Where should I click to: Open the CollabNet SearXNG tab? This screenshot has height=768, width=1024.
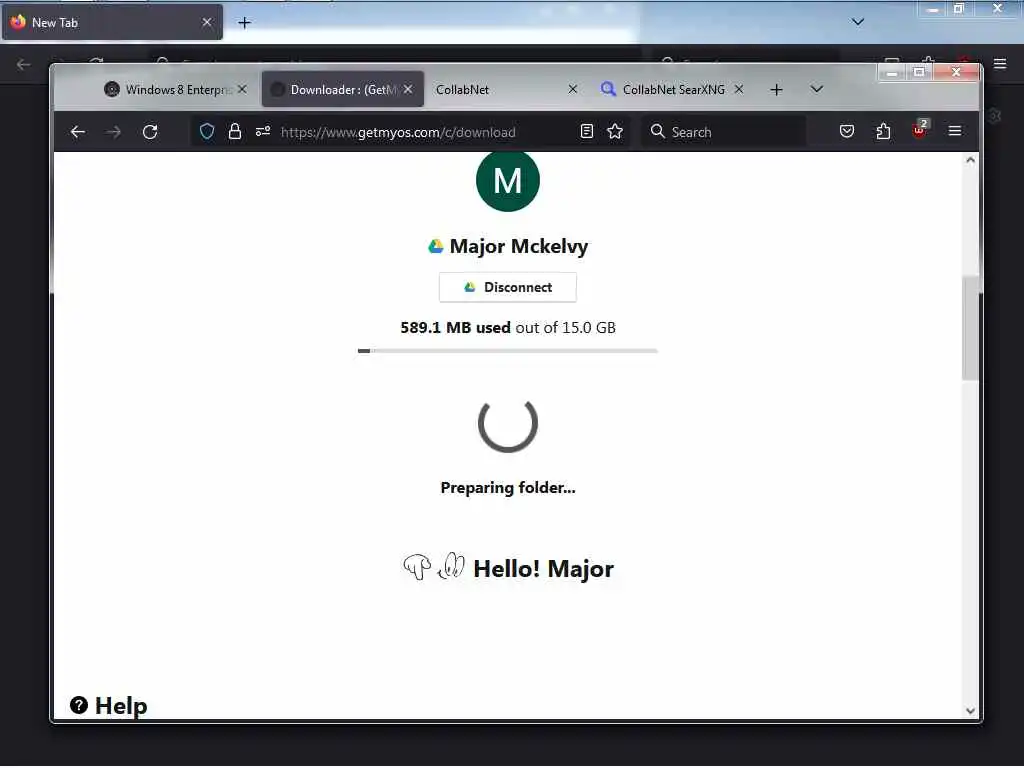coord(673,89)
